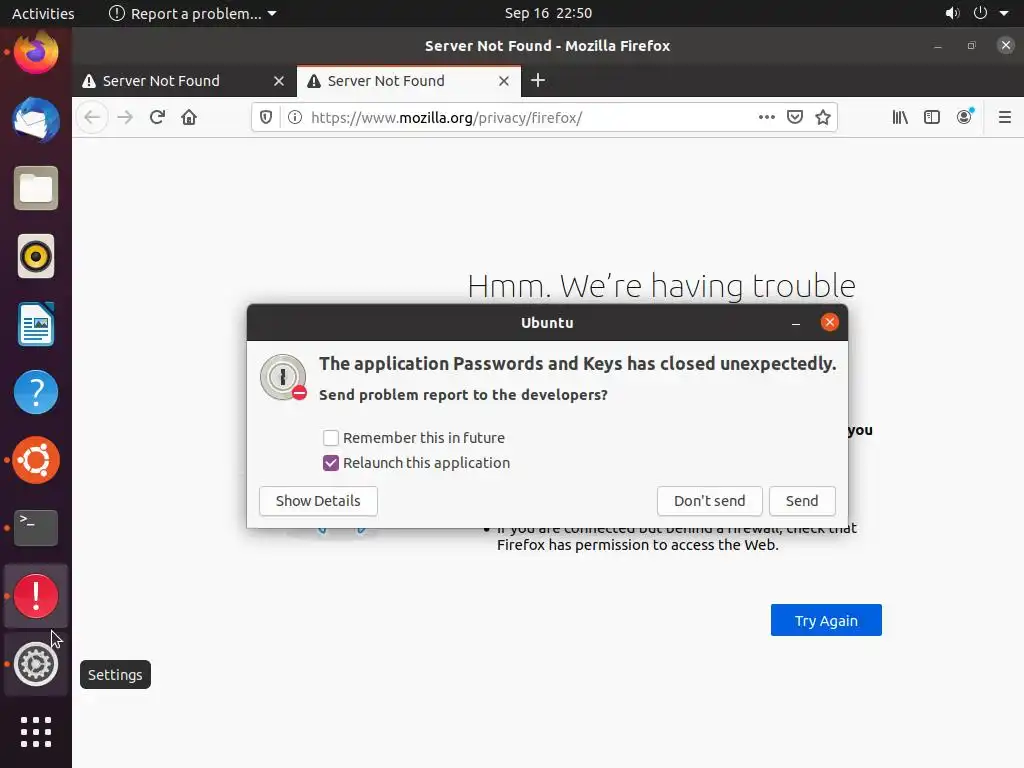Open Activities overview

tap(43, 13)
